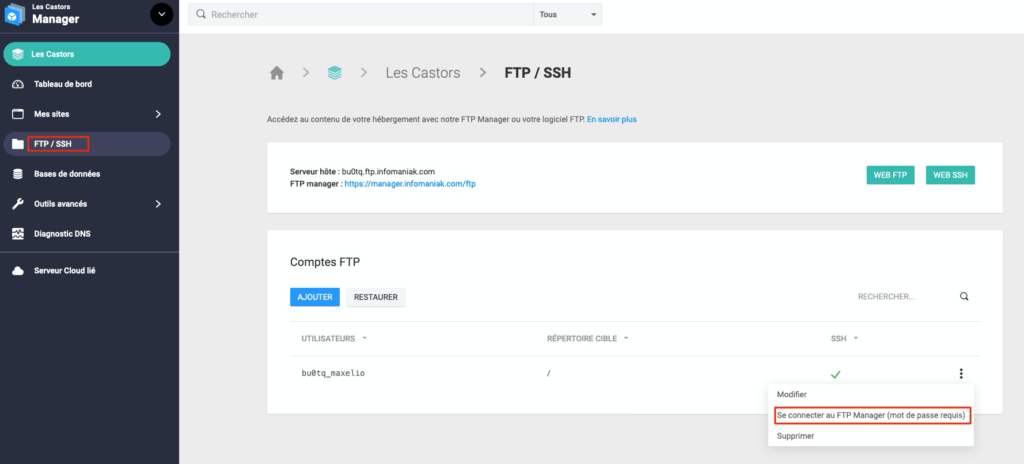The image size is (1024, 464).
Task: Click the WEB FTP button
Action: pos(890,175)
